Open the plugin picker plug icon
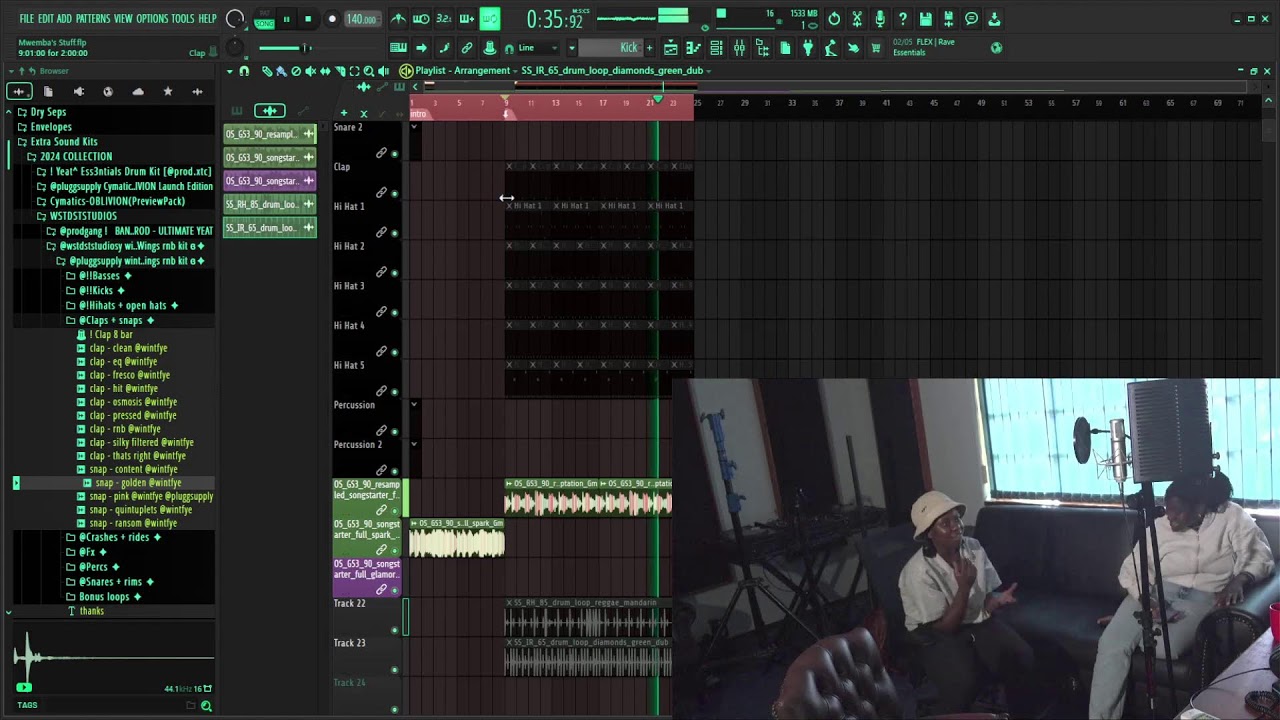This screenshot has width=1280, height=720. pos(808,48)
